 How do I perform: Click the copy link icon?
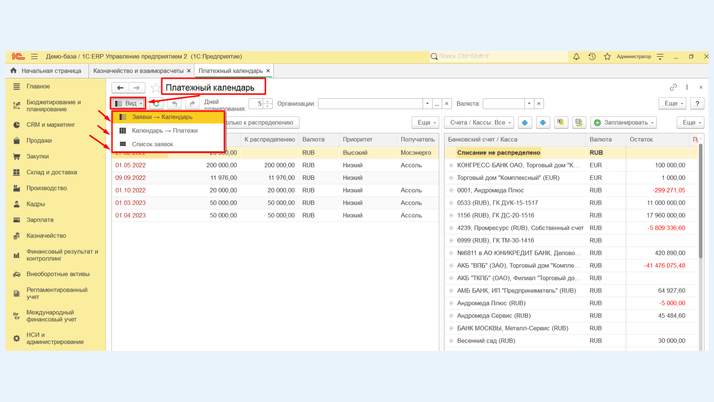pyautogui.click(x=673, y=88)
